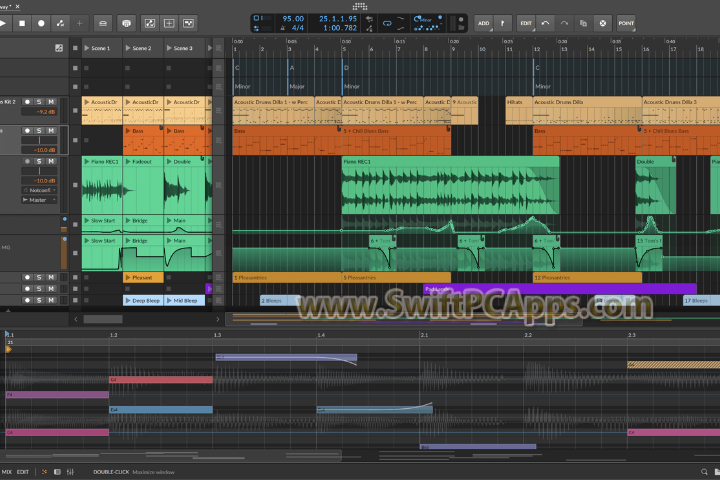The width and height of the screenshot is (720, 480).
Task: Mute the Deep Bleep track
Action: tap(51, 300)
